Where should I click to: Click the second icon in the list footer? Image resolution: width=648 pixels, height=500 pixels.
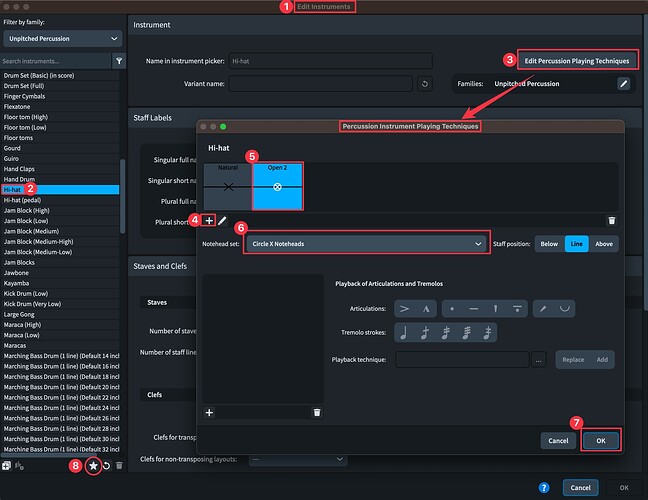click(19, 466)
